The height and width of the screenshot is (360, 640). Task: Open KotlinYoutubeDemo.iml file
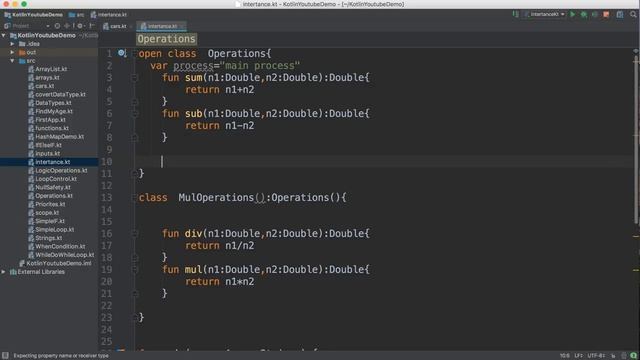click(x=55, y=263)
